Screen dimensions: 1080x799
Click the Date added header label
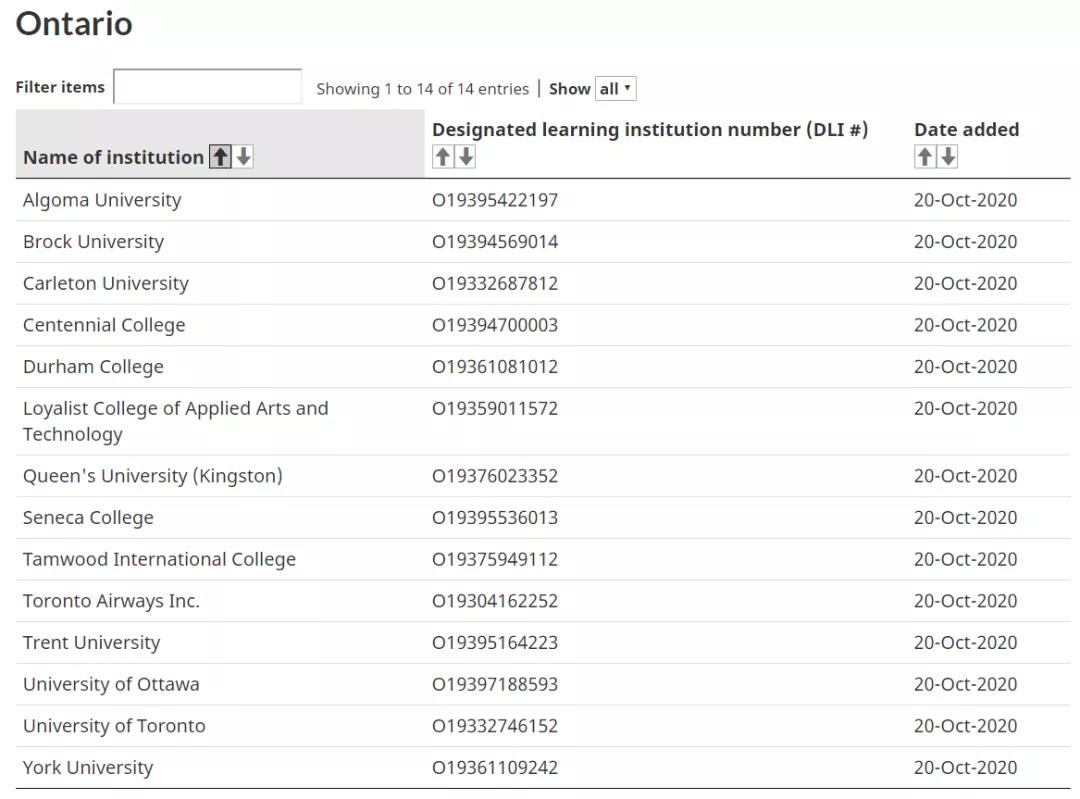click(967, 129)
